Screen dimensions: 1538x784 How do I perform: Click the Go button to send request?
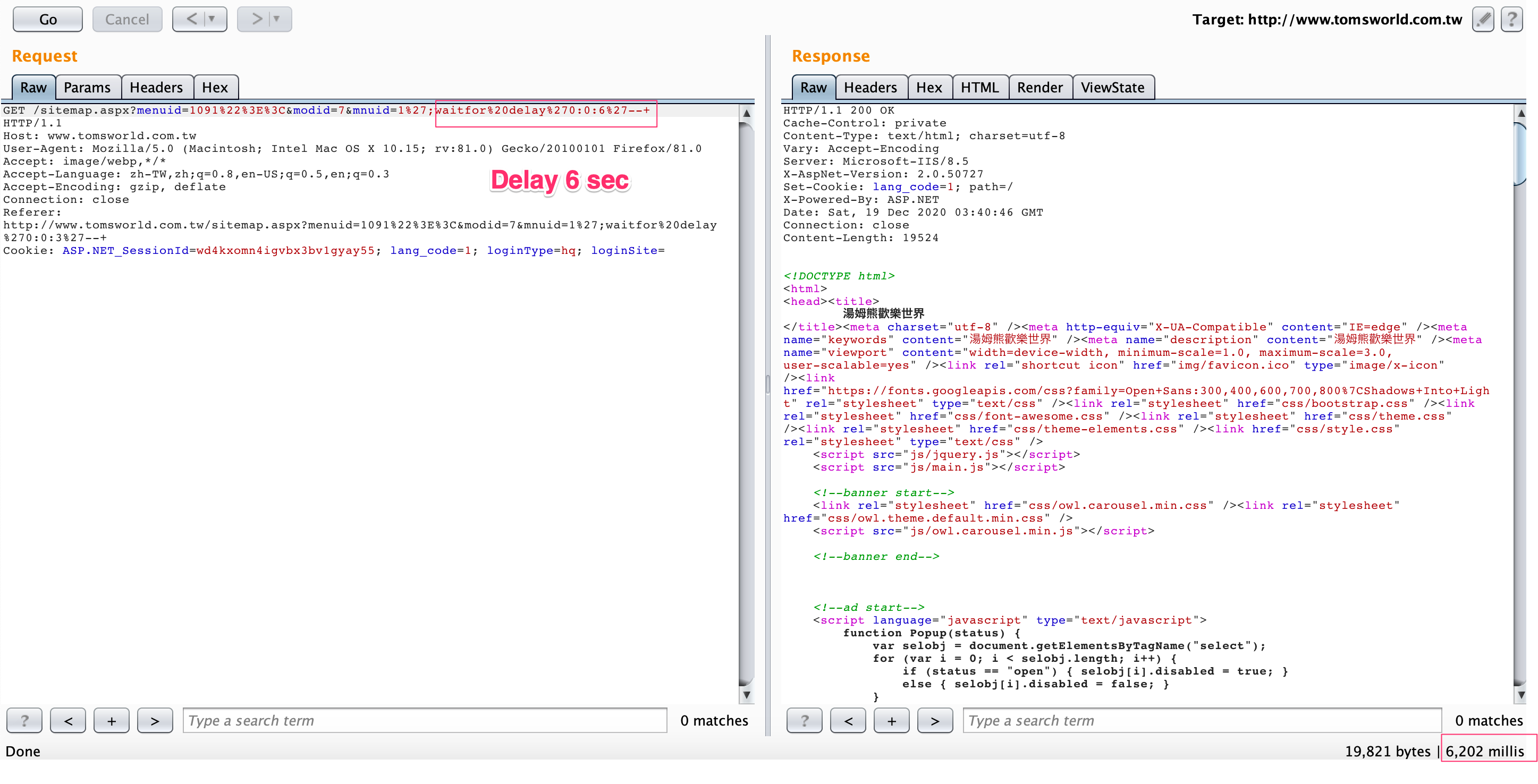click(x=48, y=19)
